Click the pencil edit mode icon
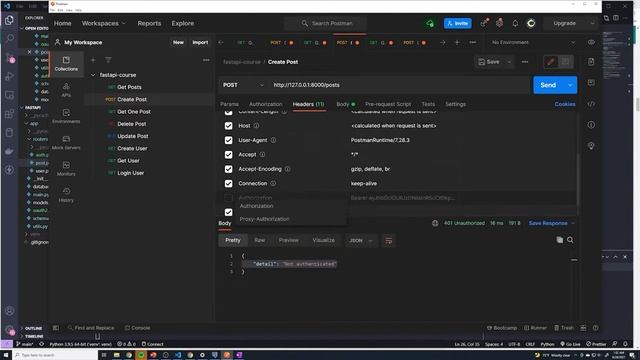 point(551,62)
